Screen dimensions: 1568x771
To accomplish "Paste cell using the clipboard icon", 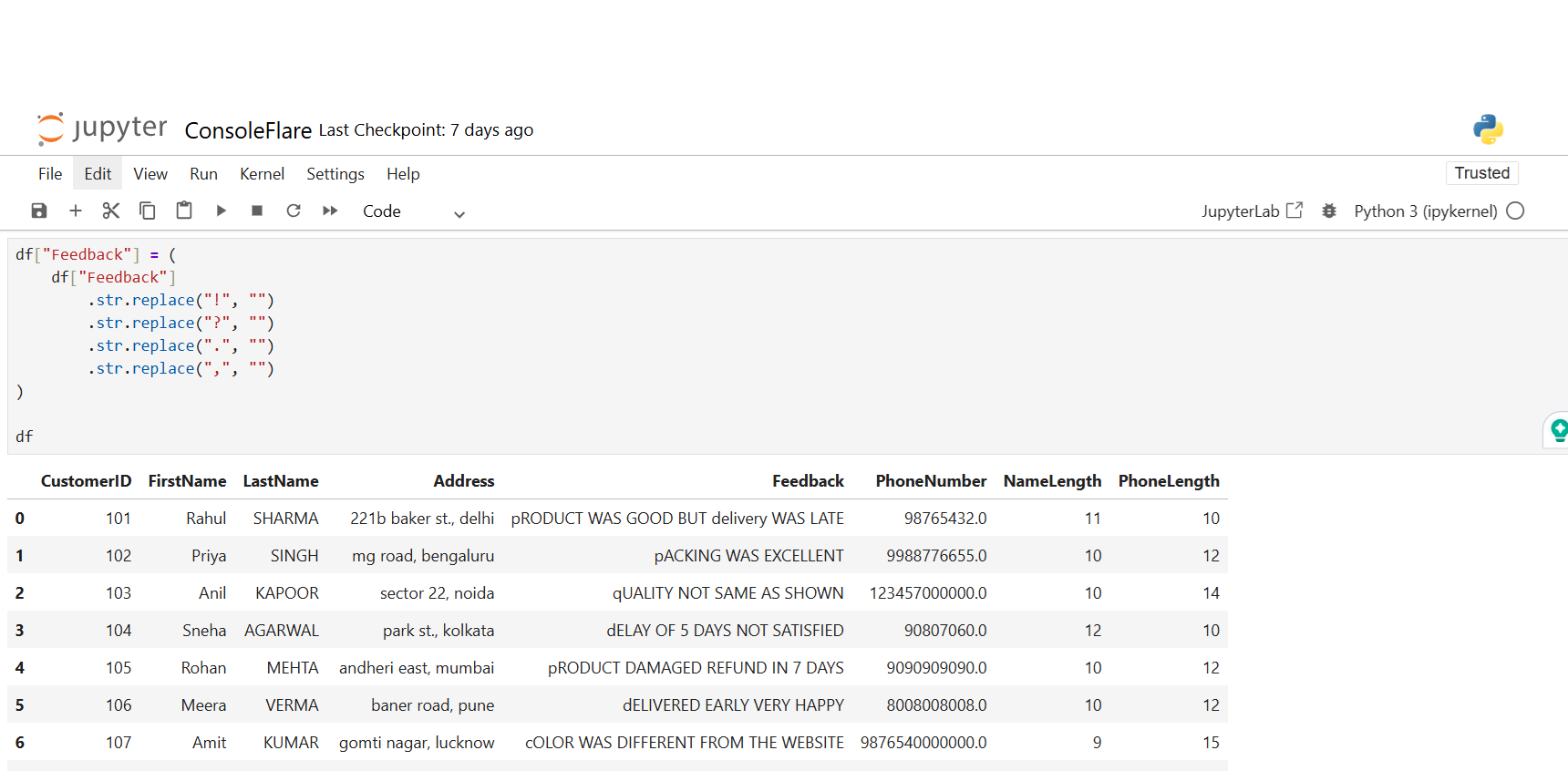I will coord(184,211).
